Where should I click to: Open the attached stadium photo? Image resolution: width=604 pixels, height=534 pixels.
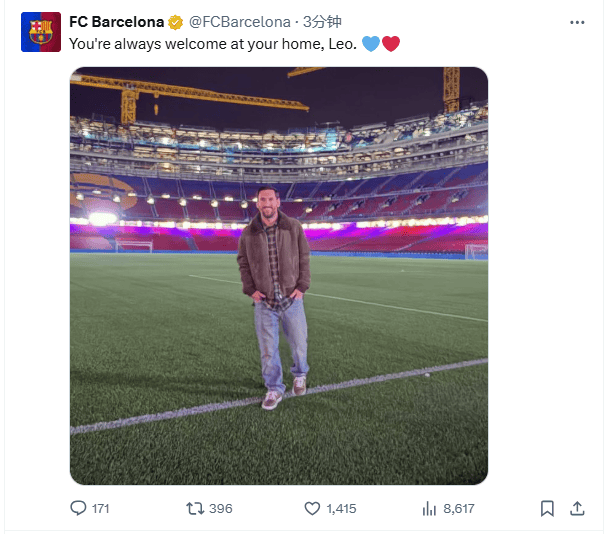(278, 275)
